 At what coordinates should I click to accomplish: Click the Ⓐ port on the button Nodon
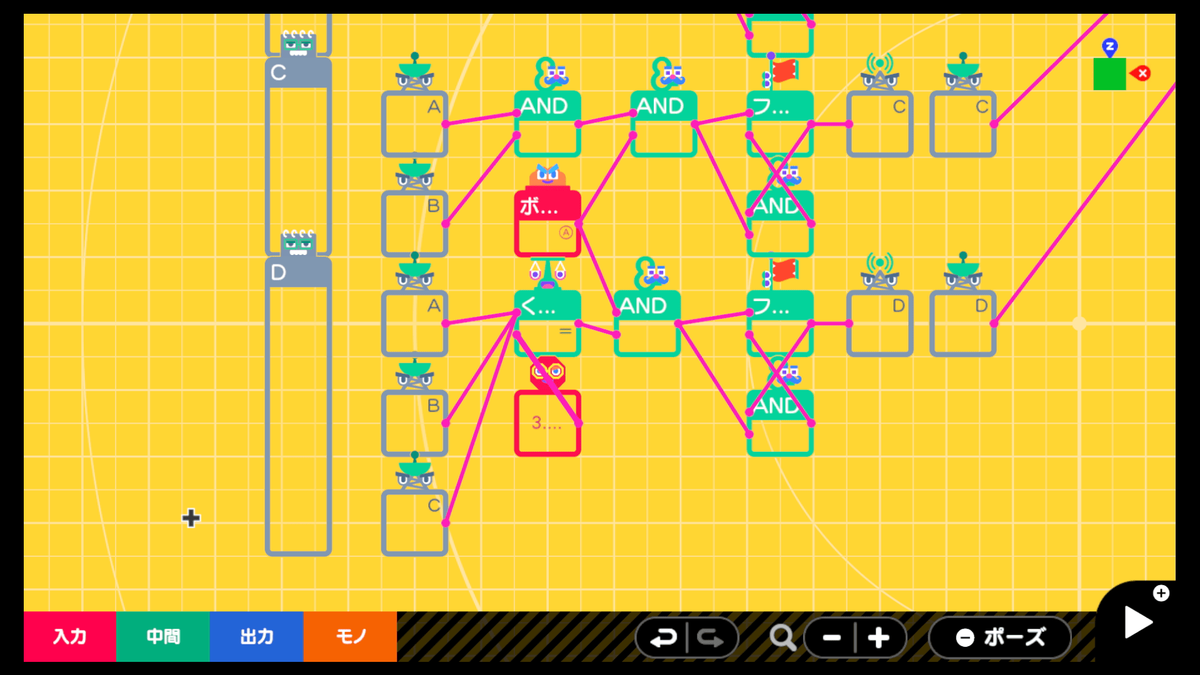pyautogui.click(x=566, y=232)
